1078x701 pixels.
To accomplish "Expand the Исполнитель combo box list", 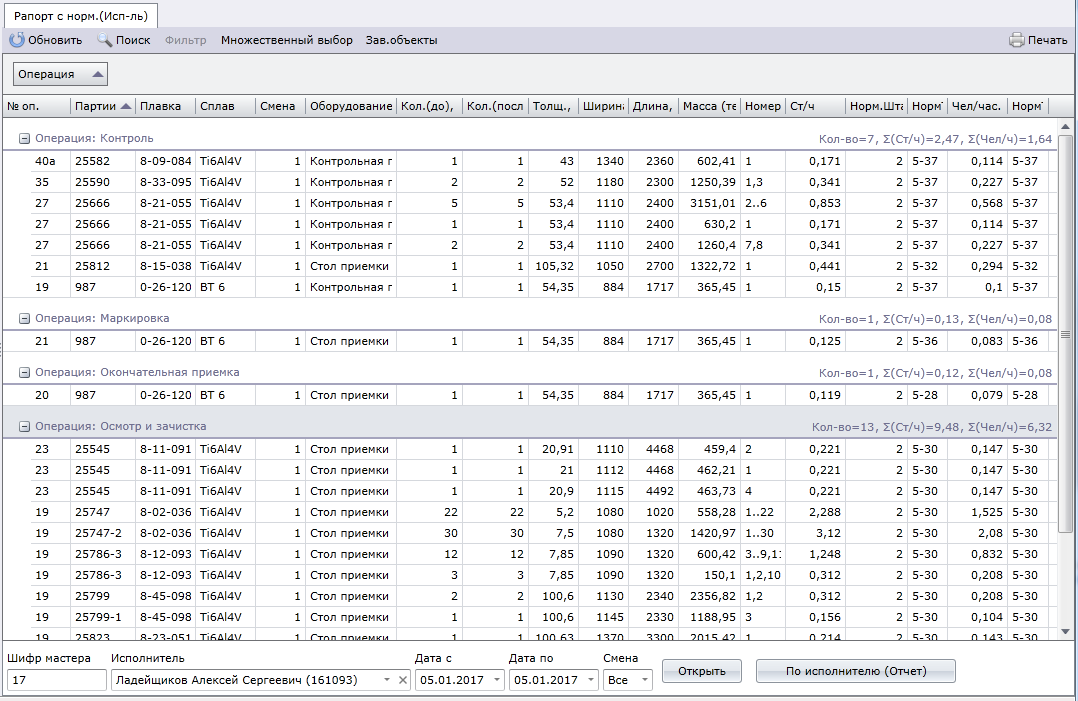I will 386,680.
